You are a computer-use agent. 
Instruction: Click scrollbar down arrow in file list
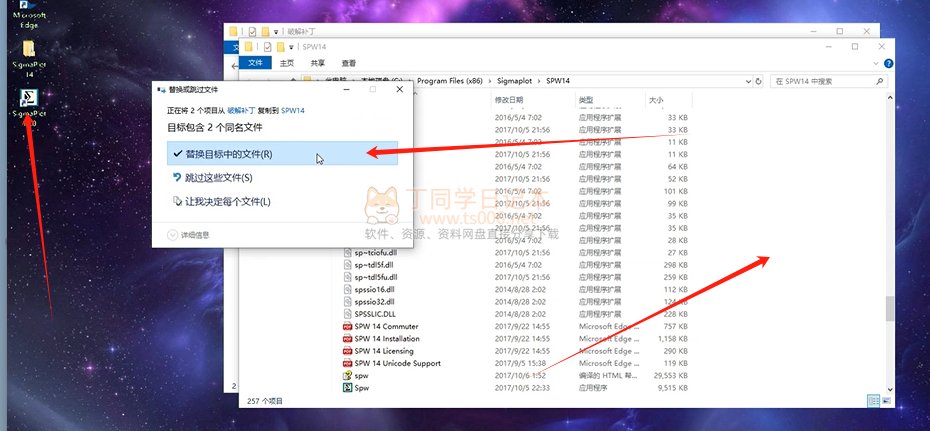(x=889, y=390)
